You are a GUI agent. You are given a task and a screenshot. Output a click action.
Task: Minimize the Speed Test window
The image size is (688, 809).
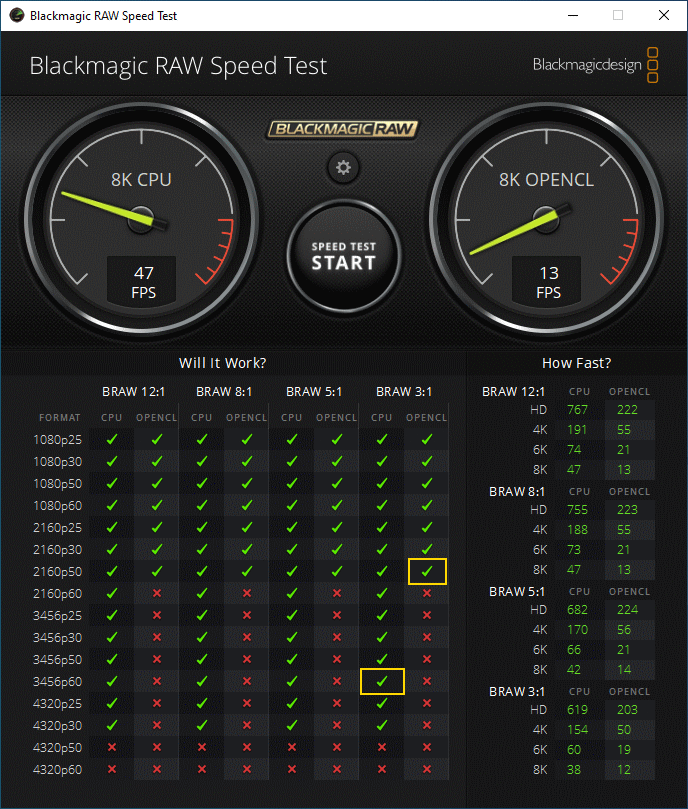tap(572, 15)
